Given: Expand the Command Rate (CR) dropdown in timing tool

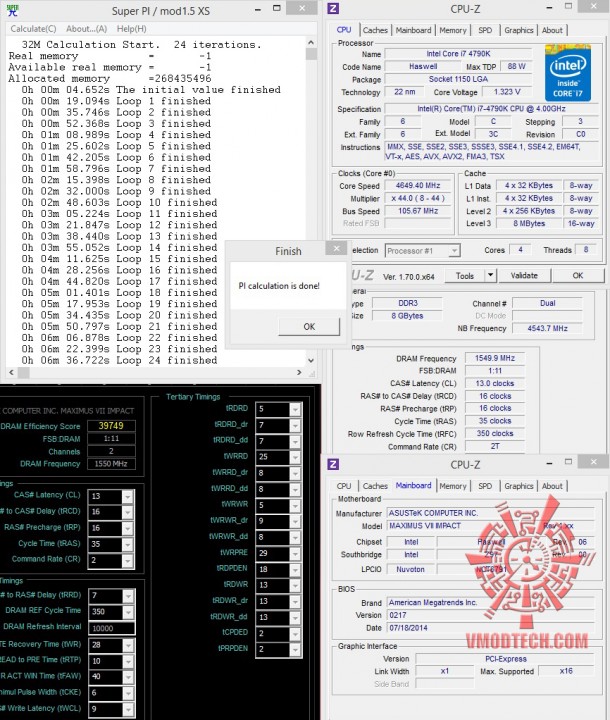Looking at the screenshot, I should coord(128,560).
